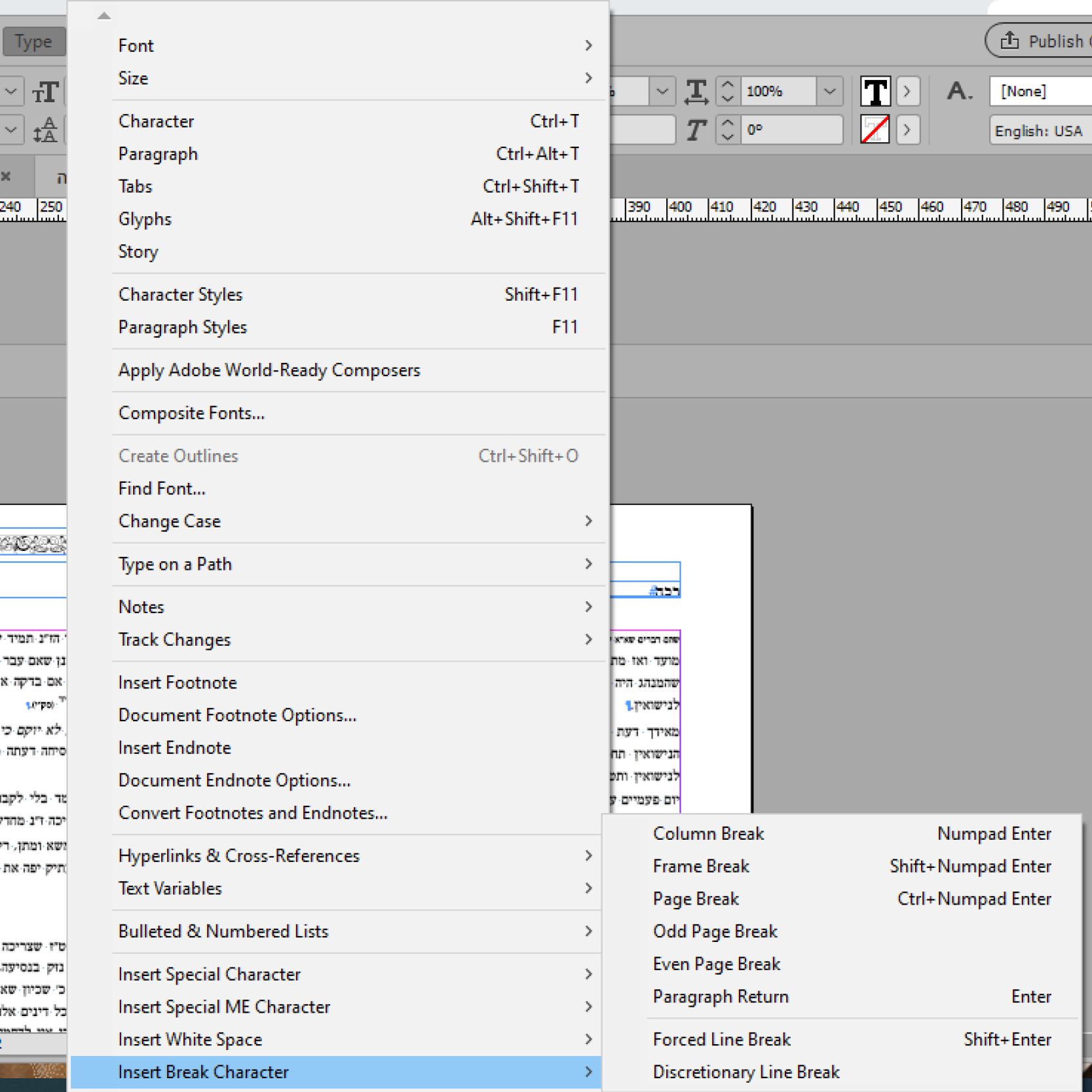1092x1092 pixels.
Task: Click the leading icon below font size
Action: [45, 130]
